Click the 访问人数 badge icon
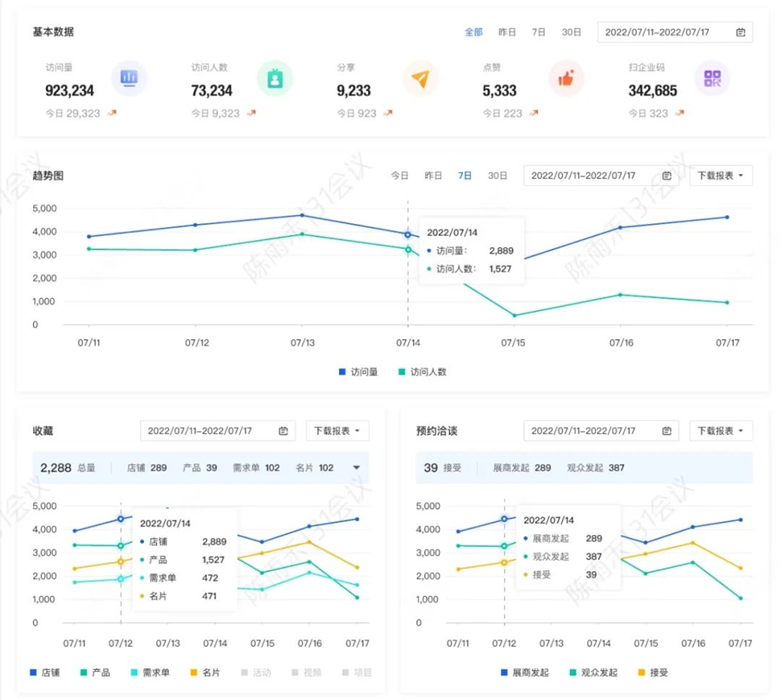This screenshot has width=781, height=700. point(274,78)
